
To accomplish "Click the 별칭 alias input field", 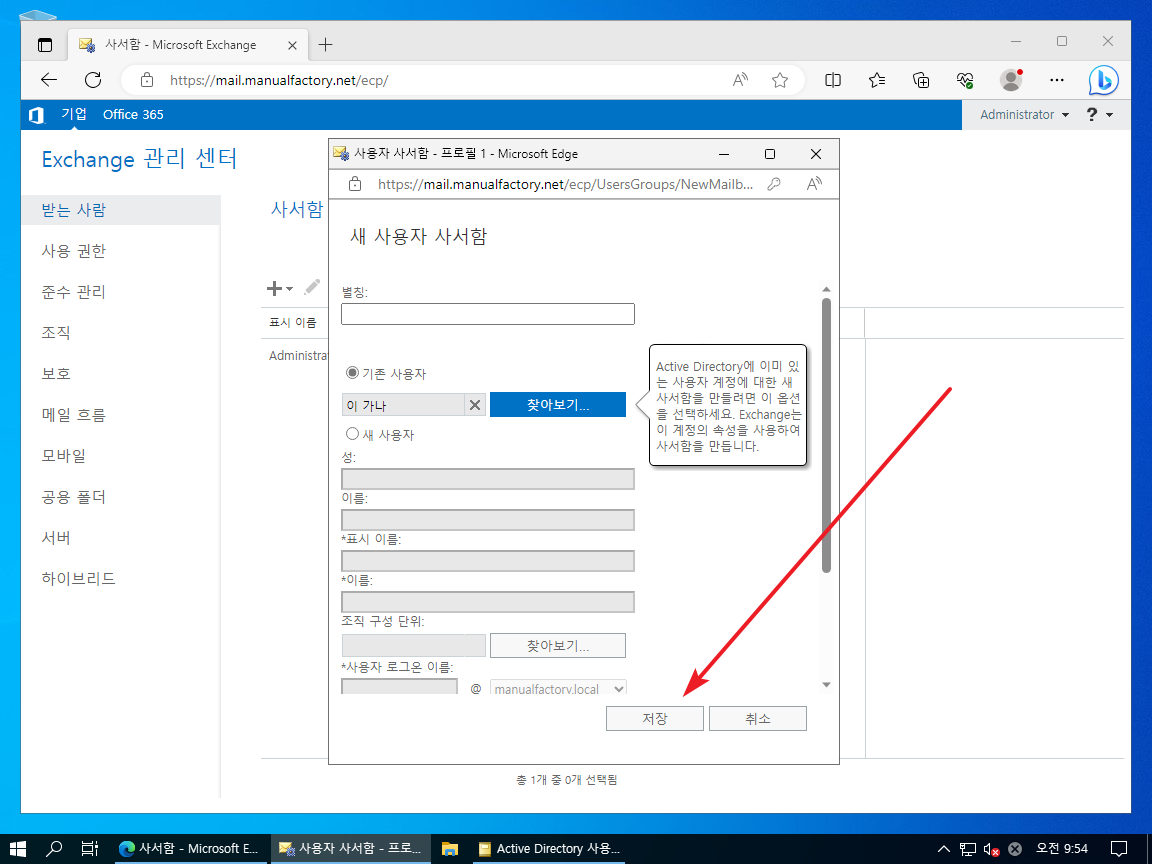I will 488,314.
